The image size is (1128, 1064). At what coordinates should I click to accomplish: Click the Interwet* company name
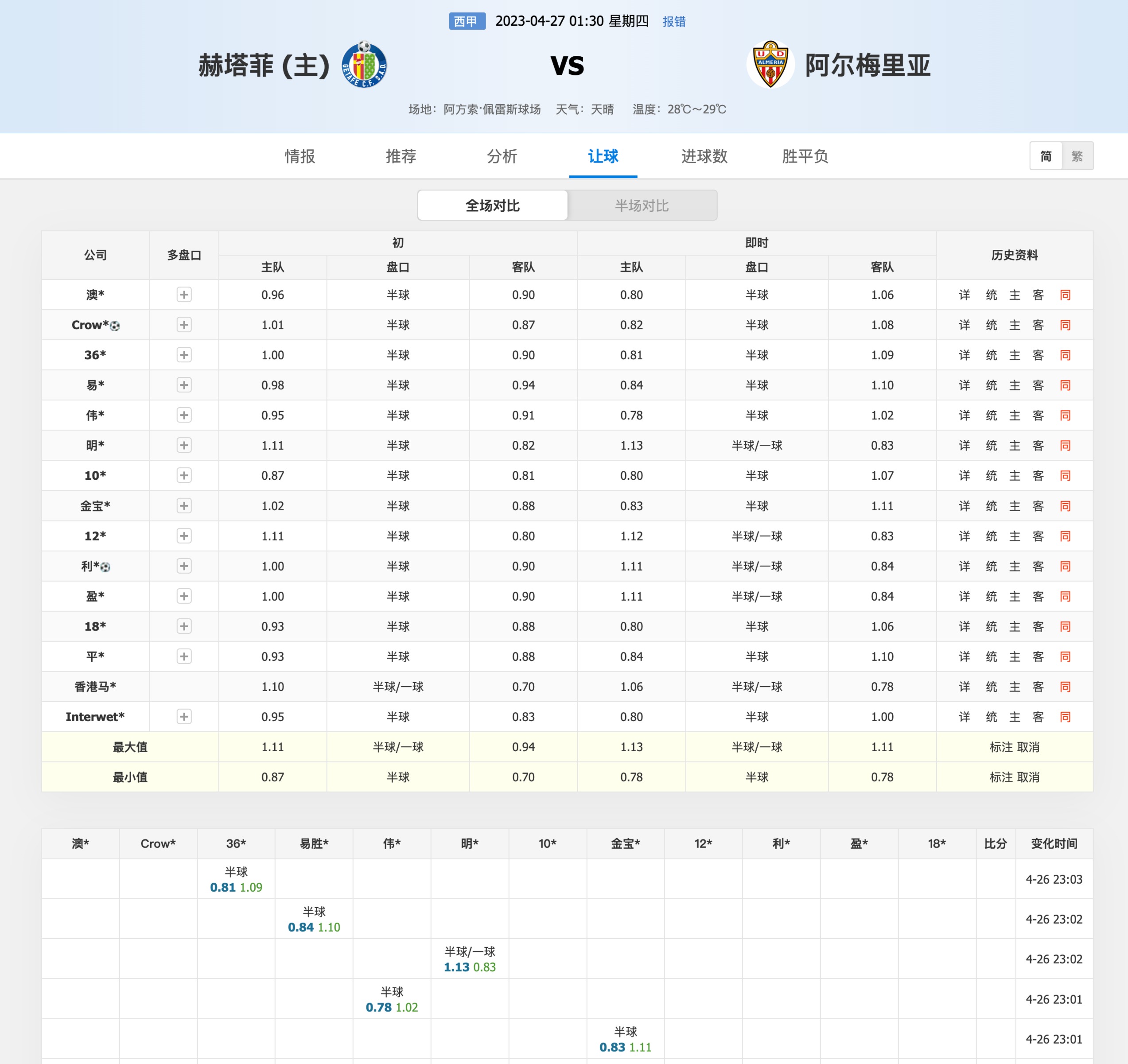[95, 717]
